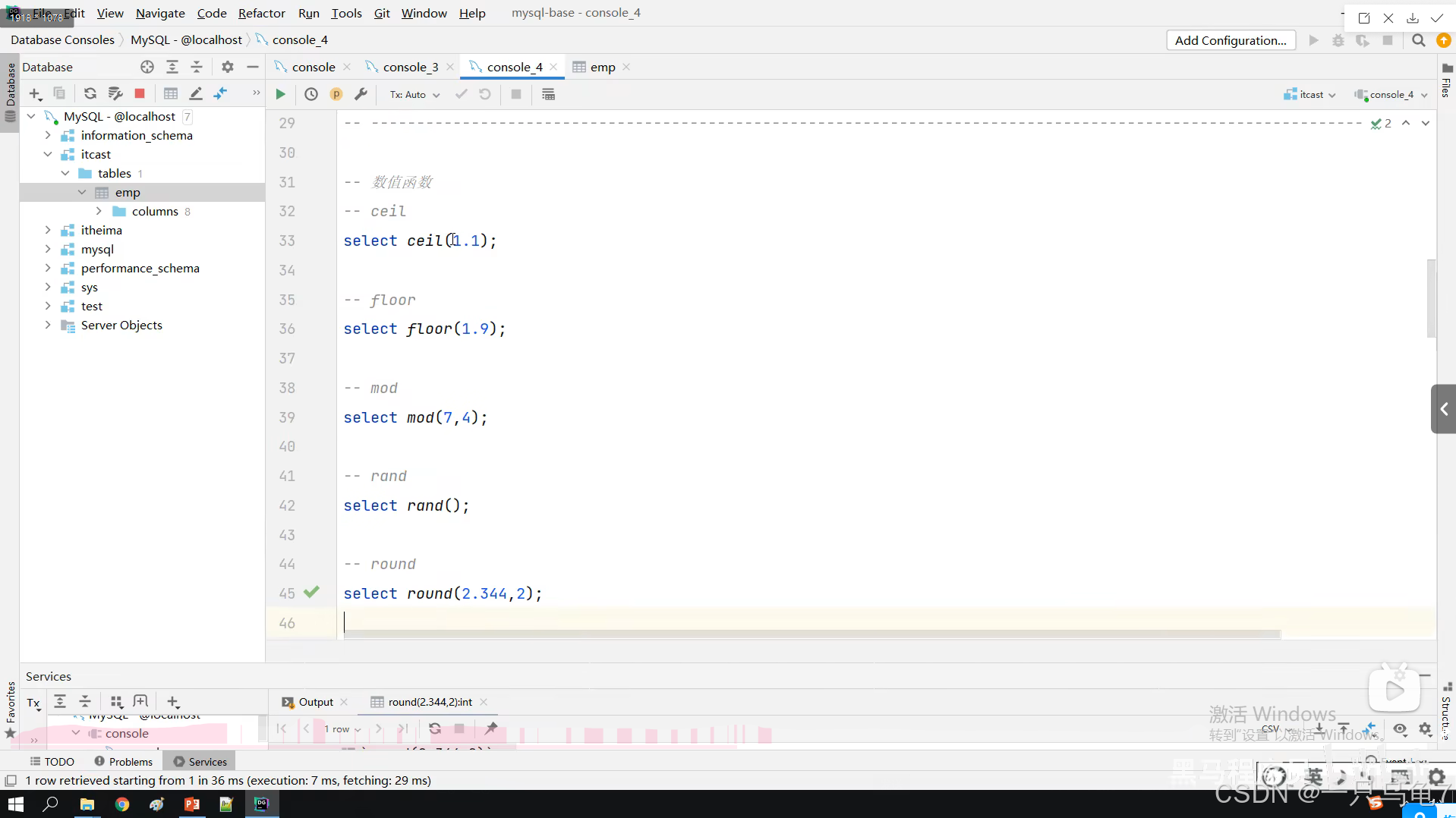
Task: Open the Git menu
Action: [x=382, y=13]
